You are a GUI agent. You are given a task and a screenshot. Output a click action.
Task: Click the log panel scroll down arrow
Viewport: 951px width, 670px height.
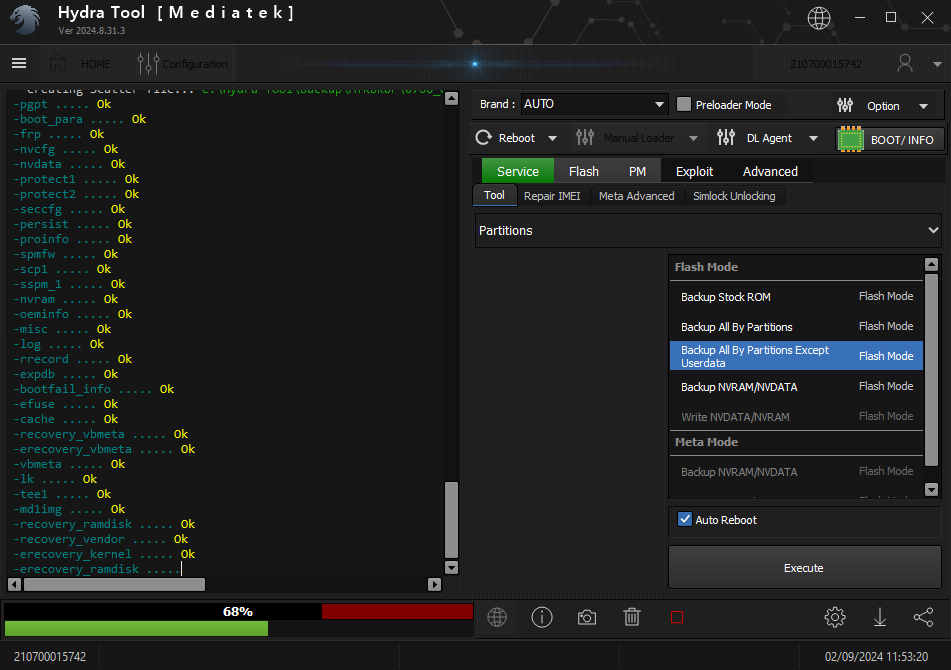[451, 568]
